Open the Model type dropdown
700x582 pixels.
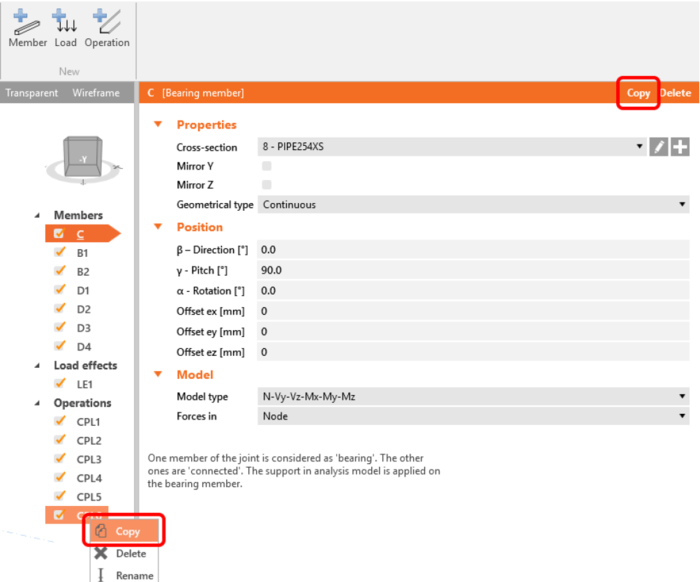[473, 396]
